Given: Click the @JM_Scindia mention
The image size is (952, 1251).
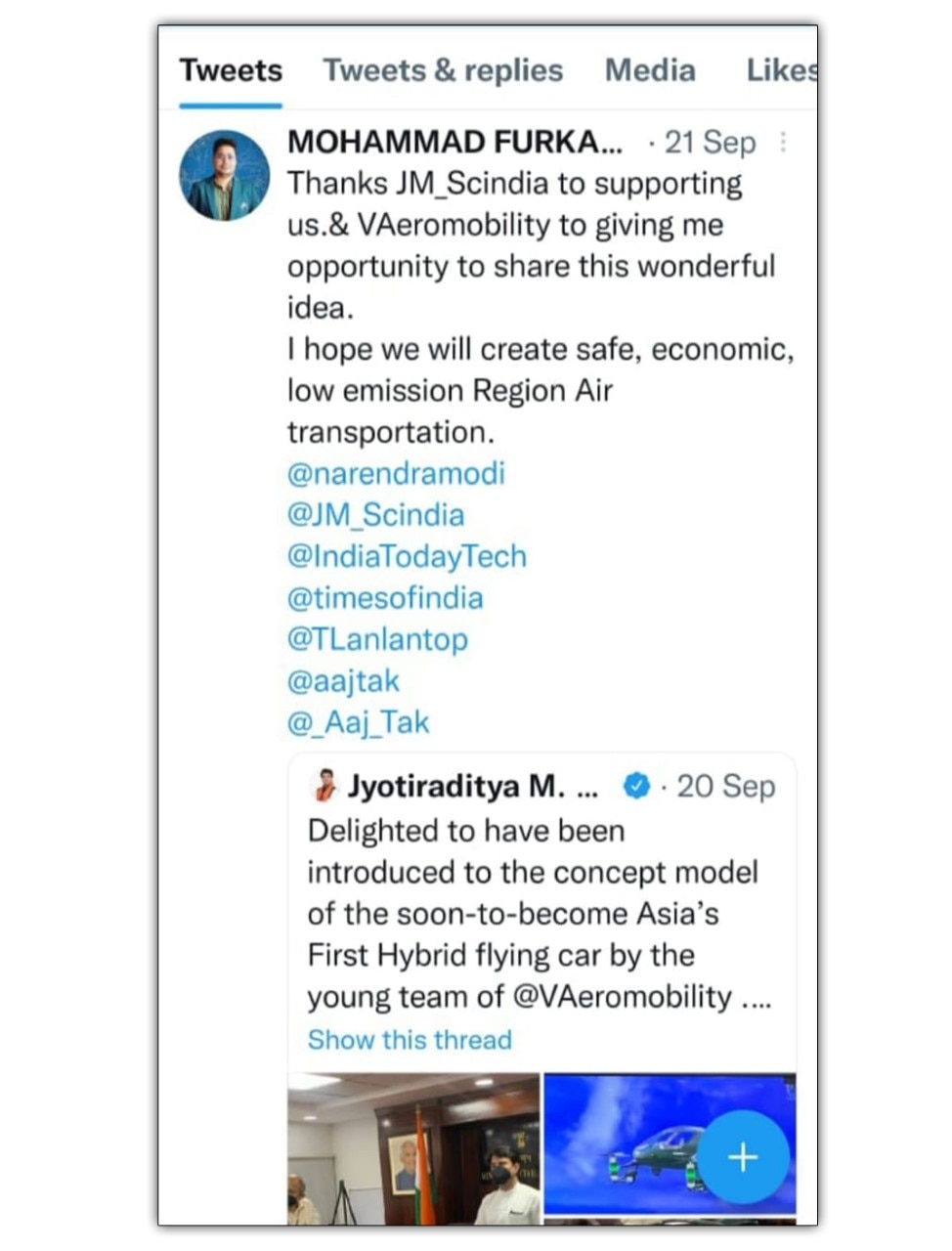Looking at the screenshot, I should tap(375, 515).
